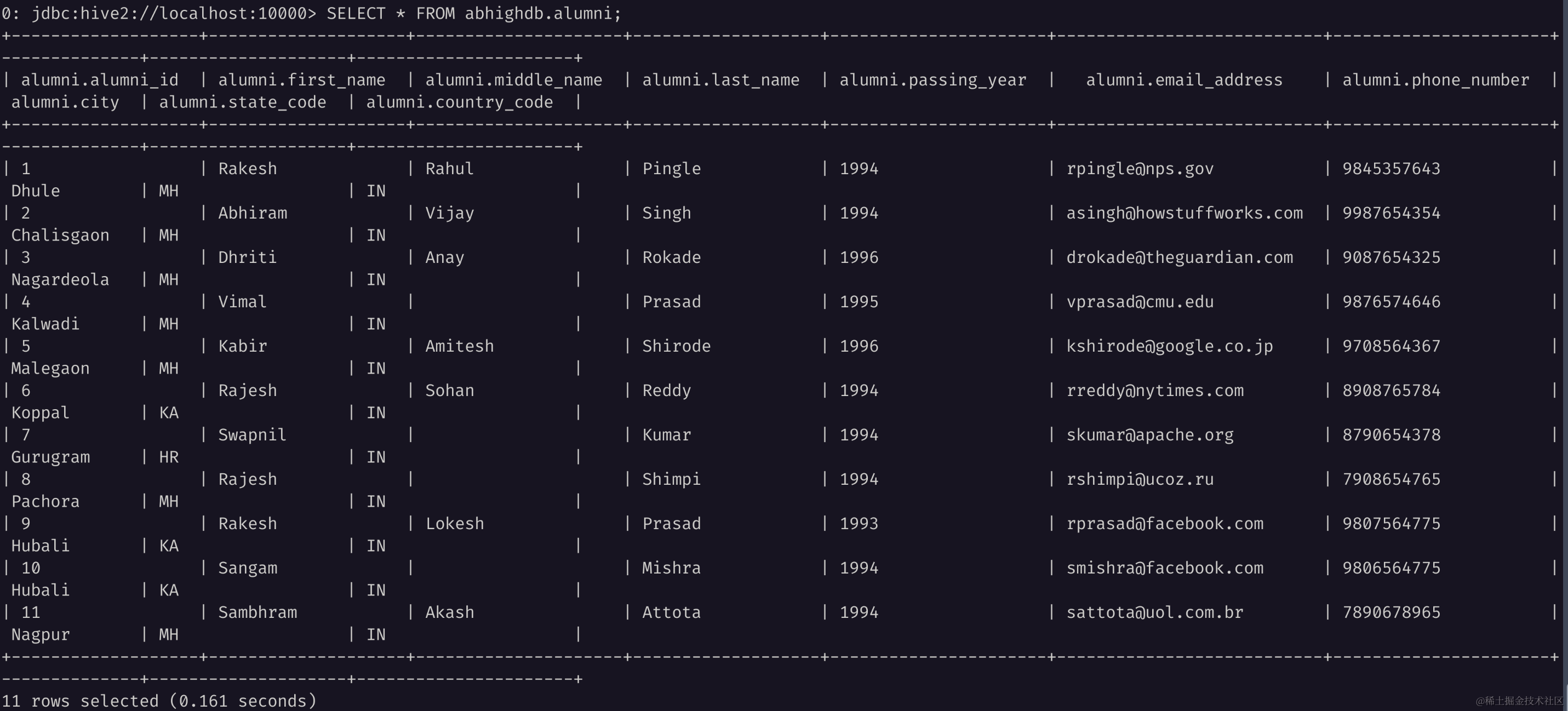This screenshot has width=1568, height=711.
Task: Click email rpingle@nps.gov
Action: click(1140, 169)
